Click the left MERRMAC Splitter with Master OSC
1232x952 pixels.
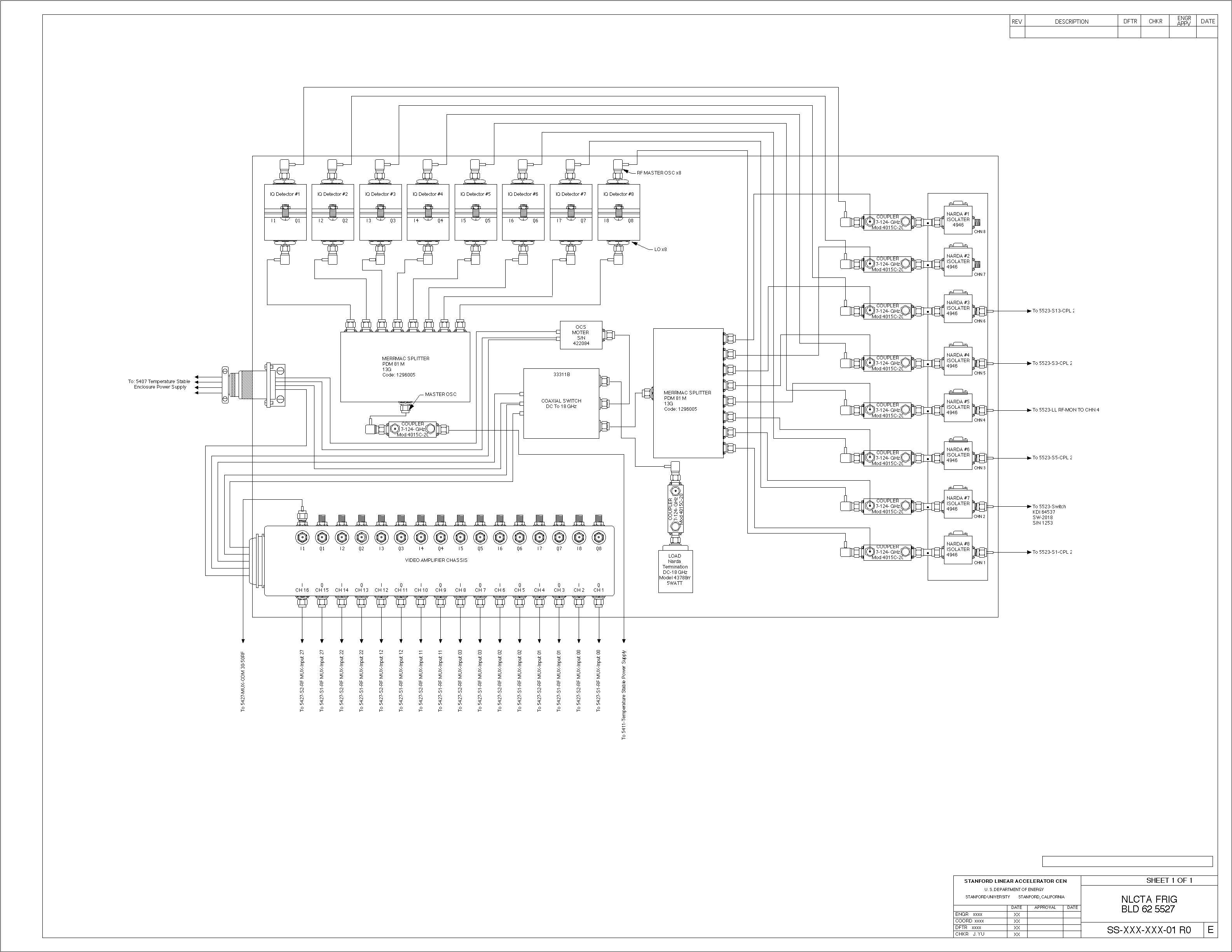point(405,366)
